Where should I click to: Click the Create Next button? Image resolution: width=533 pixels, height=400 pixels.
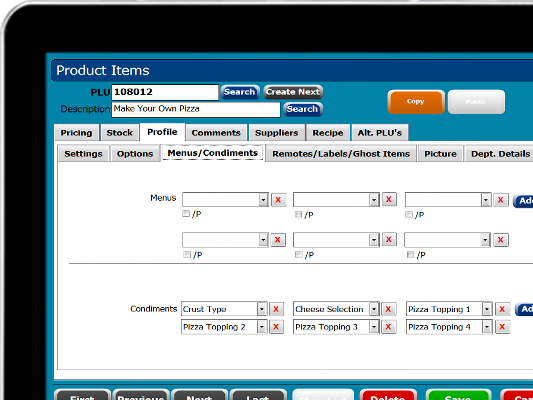[293, 92]
